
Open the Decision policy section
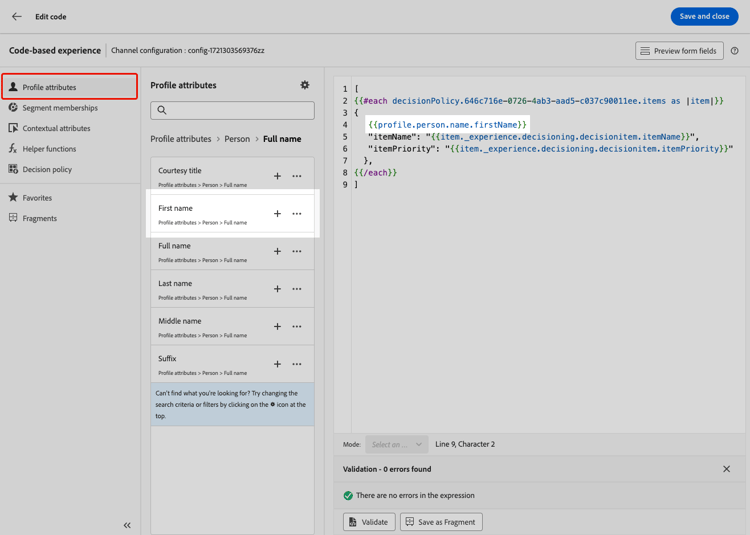coord(47,169)
